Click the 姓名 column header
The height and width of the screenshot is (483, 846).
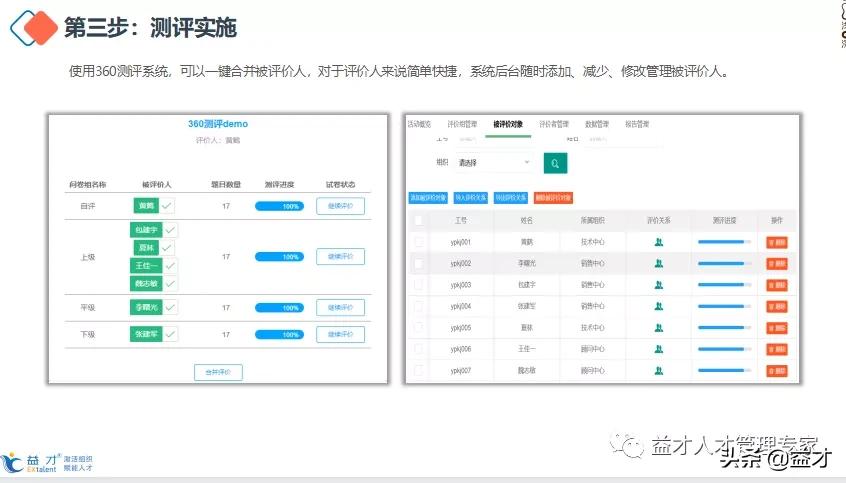pyautogui.click(x=527, y=220)
